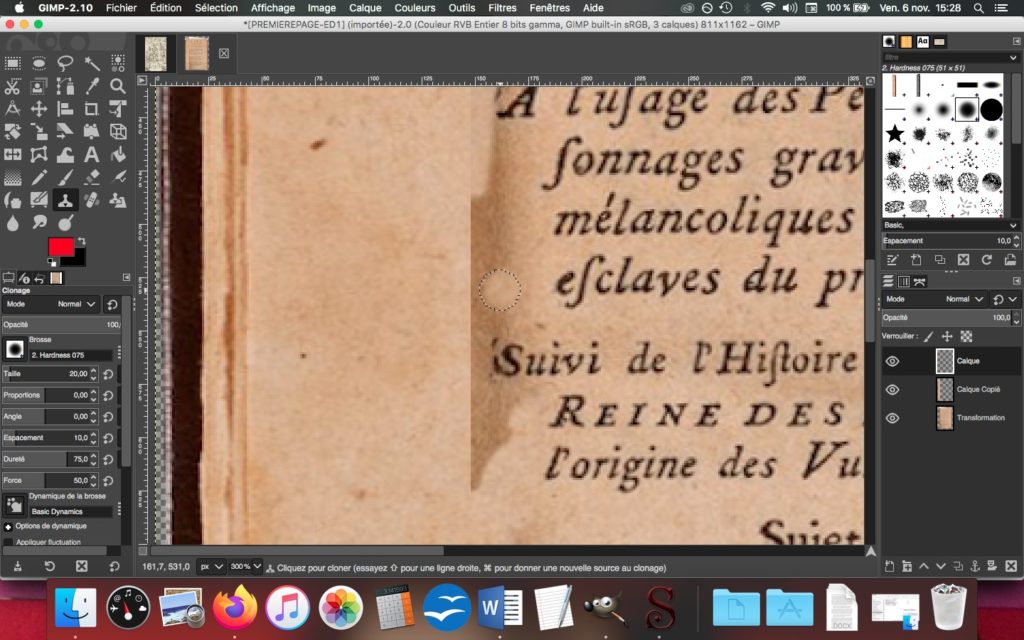Select the Clone stamp tool
Image resolution: width=1024 pixels, height=640 pixels.
tap(65, 200)
